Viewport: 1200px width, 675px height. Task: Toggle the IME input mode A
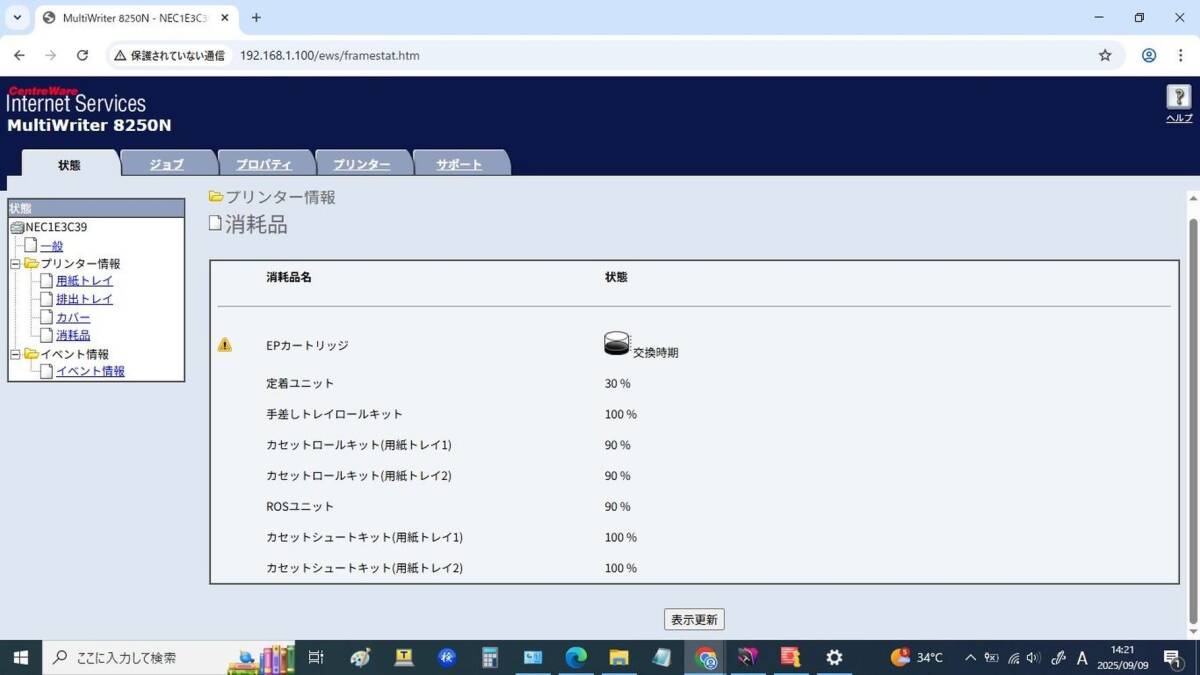coord(1082,657)
